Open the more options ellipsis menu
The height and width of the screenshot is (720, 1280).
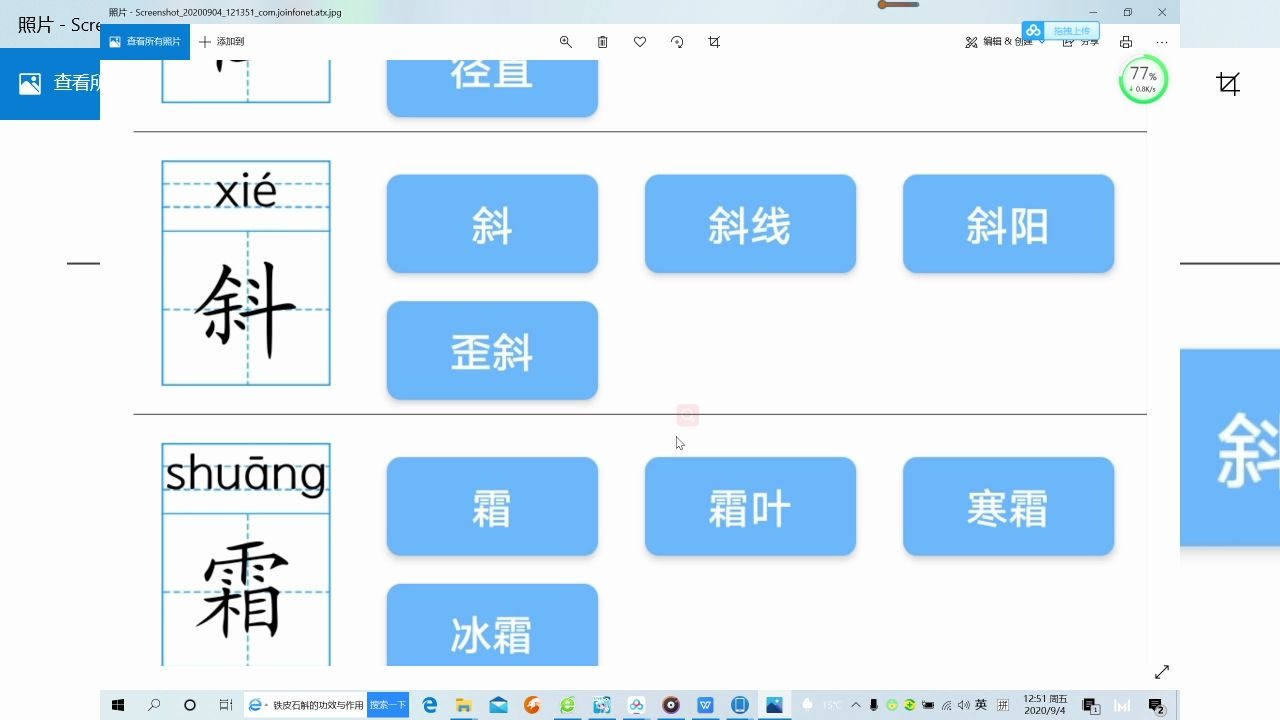pyautogui.click(x=1162, y=42)
